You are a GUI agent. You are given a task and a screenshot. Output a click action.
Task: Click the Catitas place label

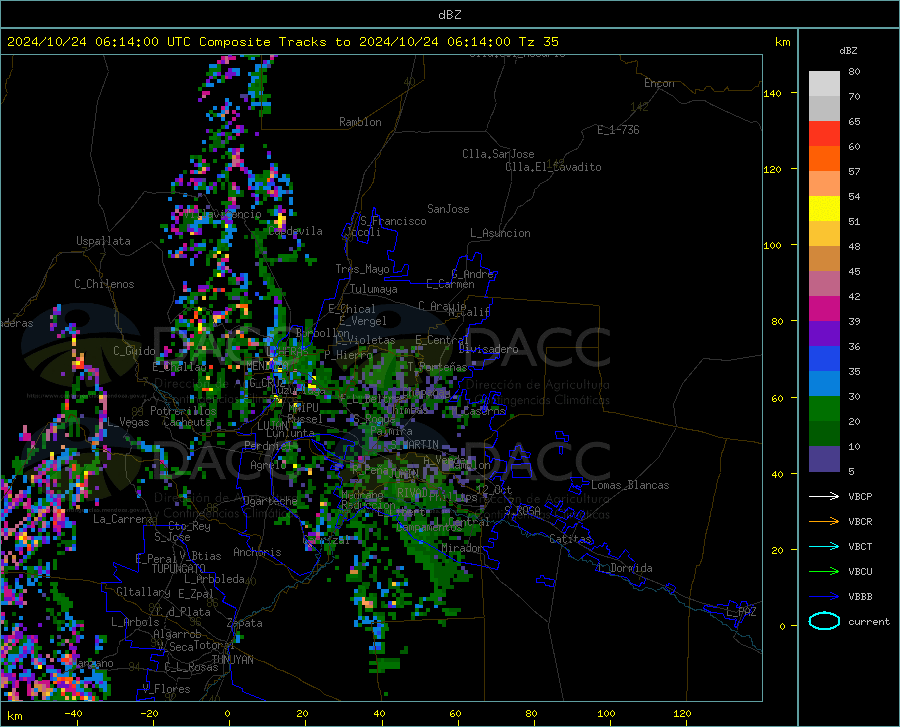(570, 539)
